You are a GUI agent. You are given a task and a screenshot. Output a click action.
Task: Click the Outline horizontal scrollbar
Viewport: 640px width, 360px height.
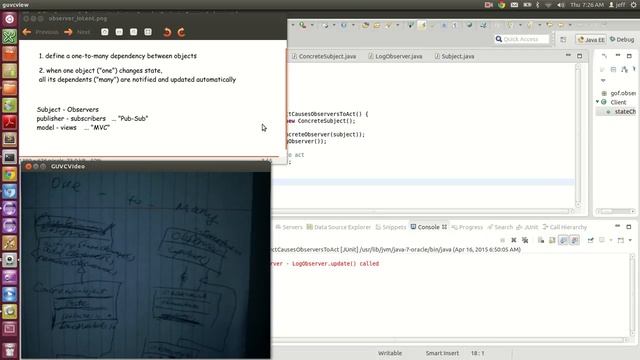tap(615, 211)
